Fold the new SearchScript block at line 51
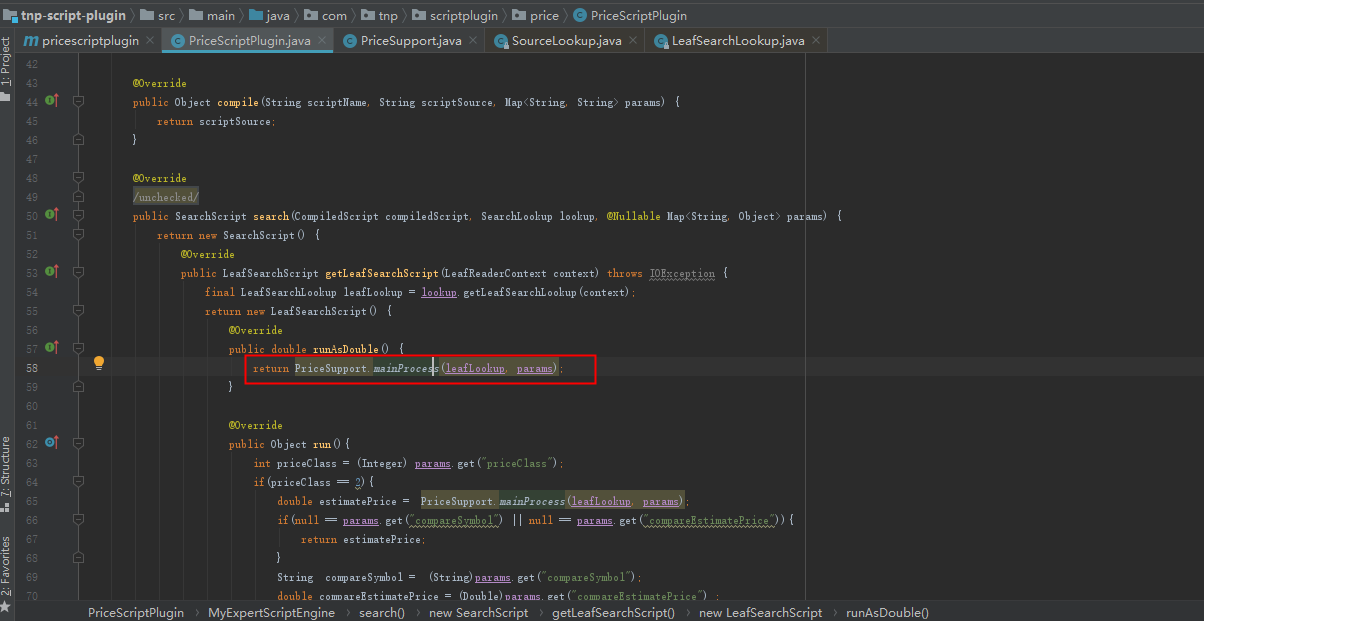This screenshot has height=621, width=1345. click(x=79, y=234)
